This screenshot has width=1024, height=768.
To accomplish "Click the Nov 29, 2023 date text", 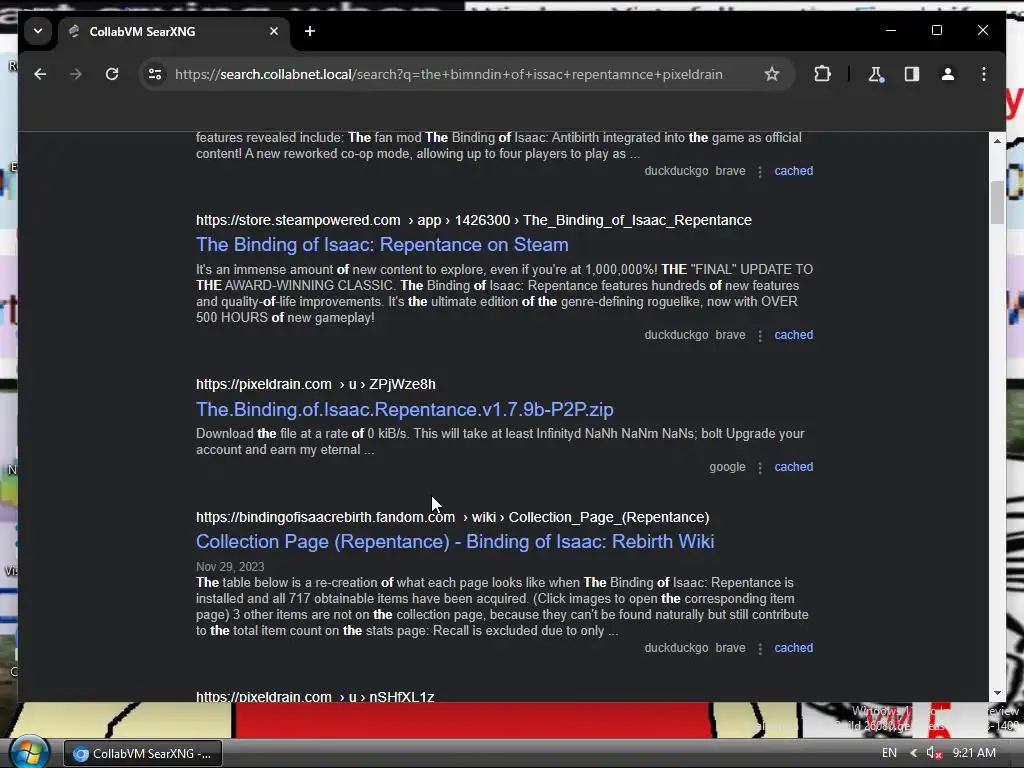I will [x=230, y=567].
